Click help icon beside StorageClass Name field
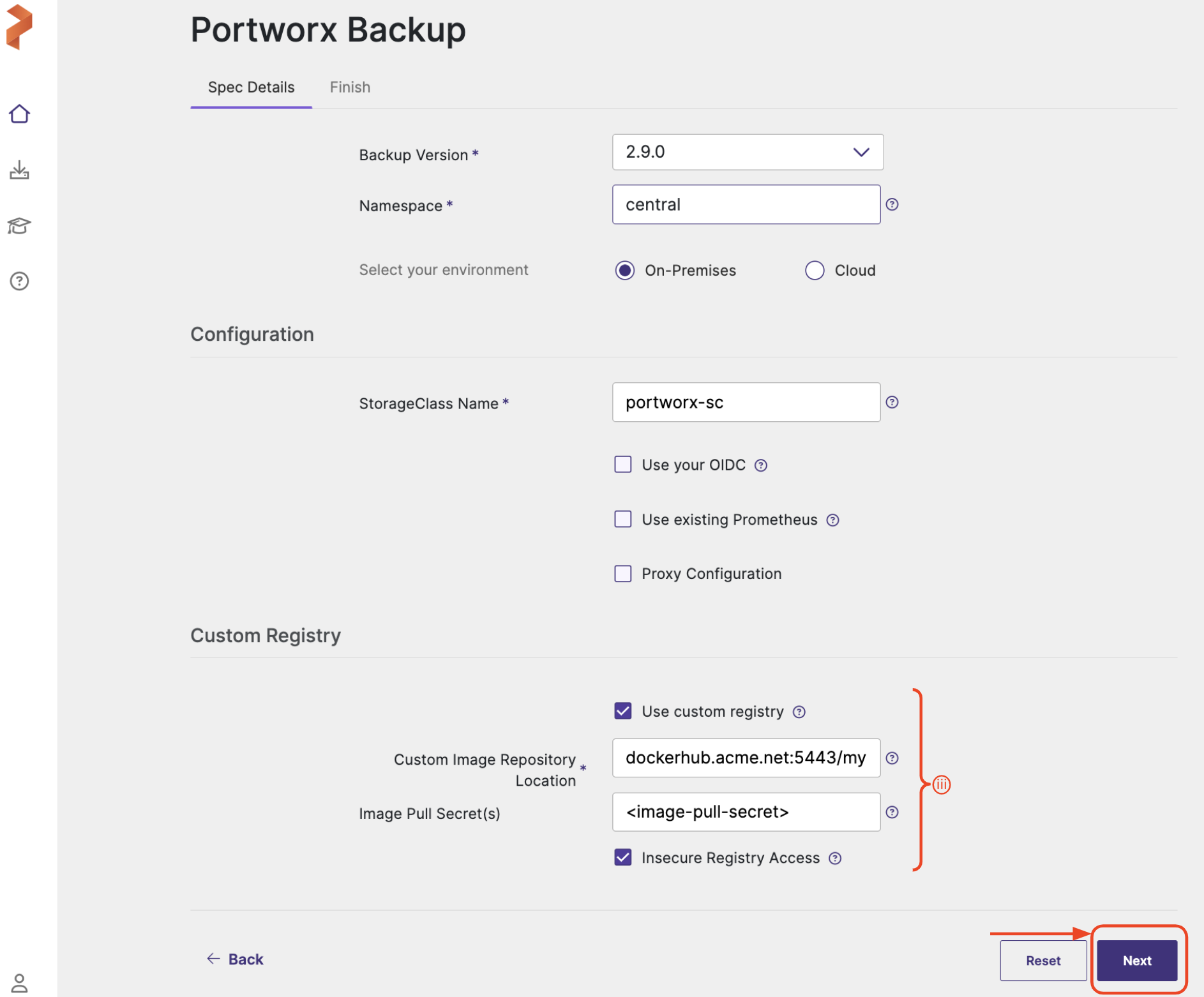Screen dimensions: 1204x997 892,402
